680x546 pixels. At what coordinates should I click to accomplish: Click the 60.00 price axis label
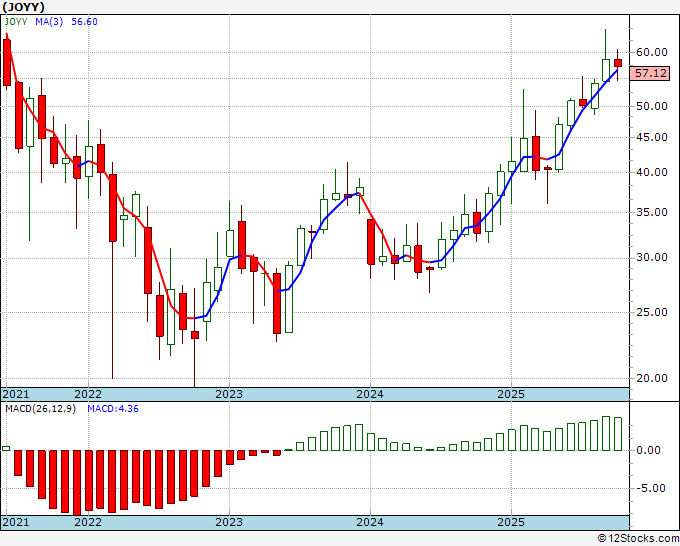pos(652,52)
